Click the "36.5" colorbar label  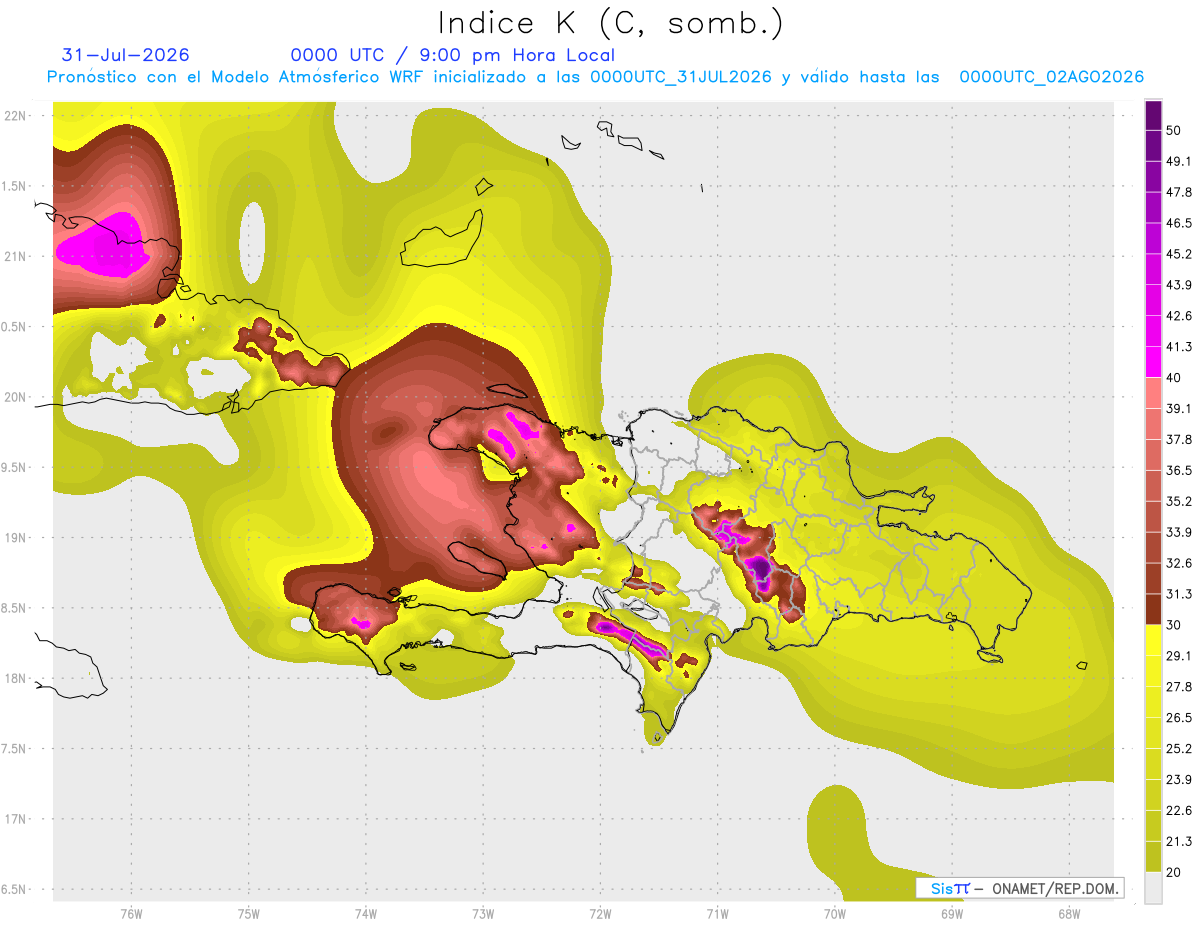(x=1179, y=470)
